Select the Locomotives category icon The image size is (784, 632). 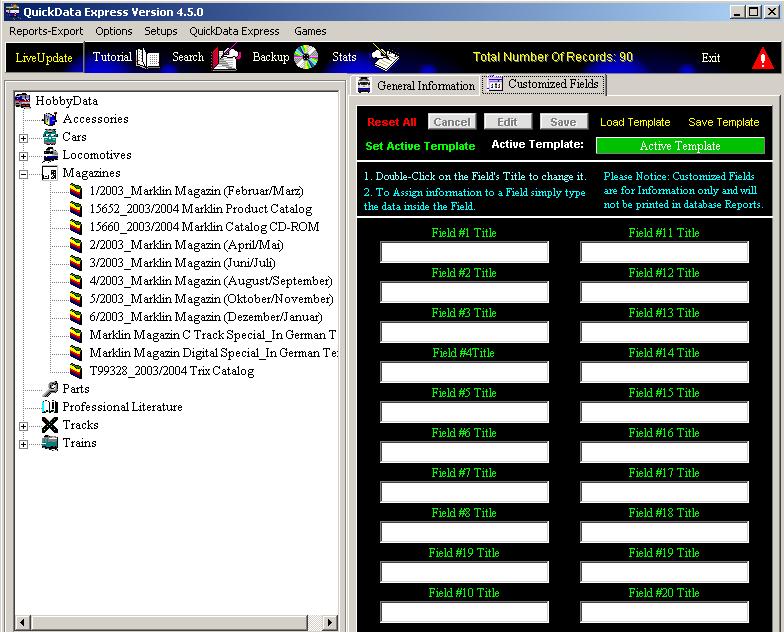tap(50, 155)
